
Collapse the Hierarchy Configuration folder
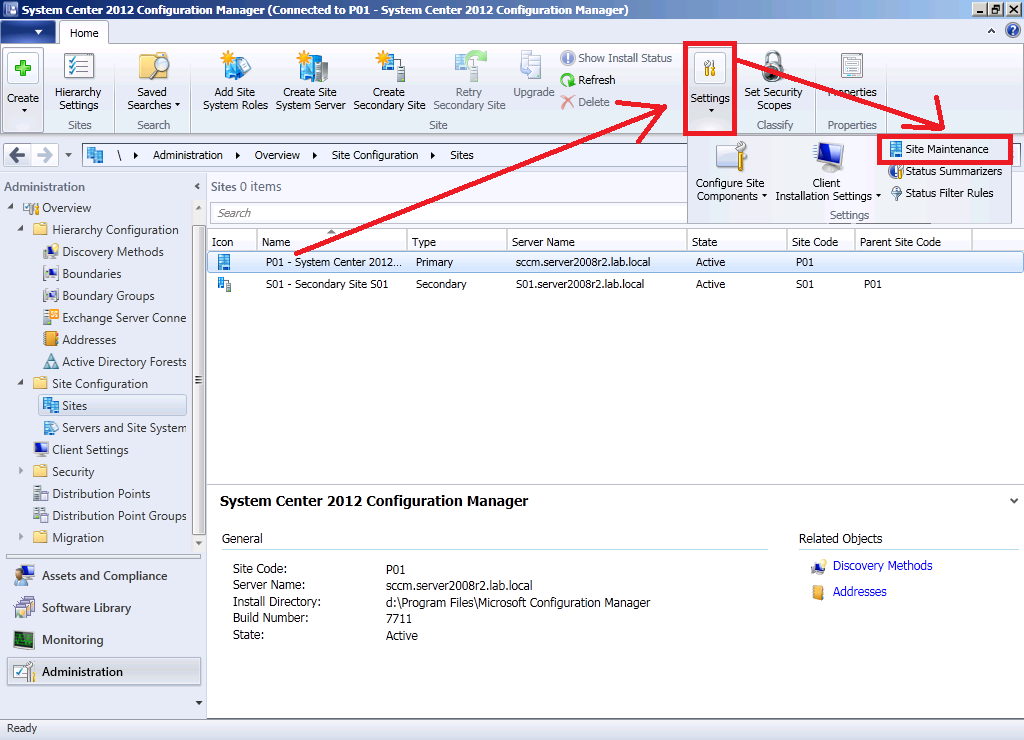point(20,229)
